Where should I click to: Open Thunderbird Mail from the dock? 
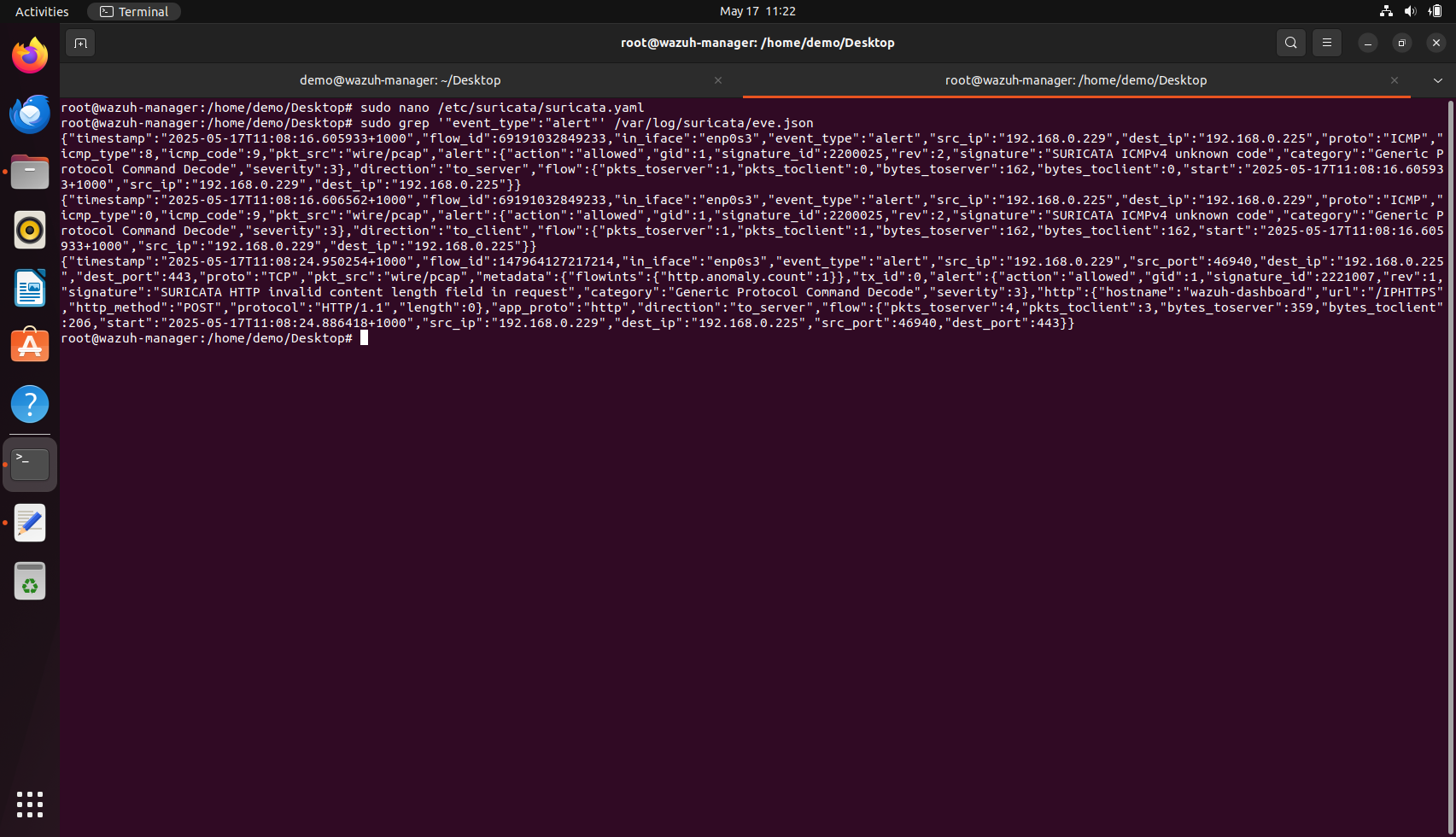click(30, 114)
